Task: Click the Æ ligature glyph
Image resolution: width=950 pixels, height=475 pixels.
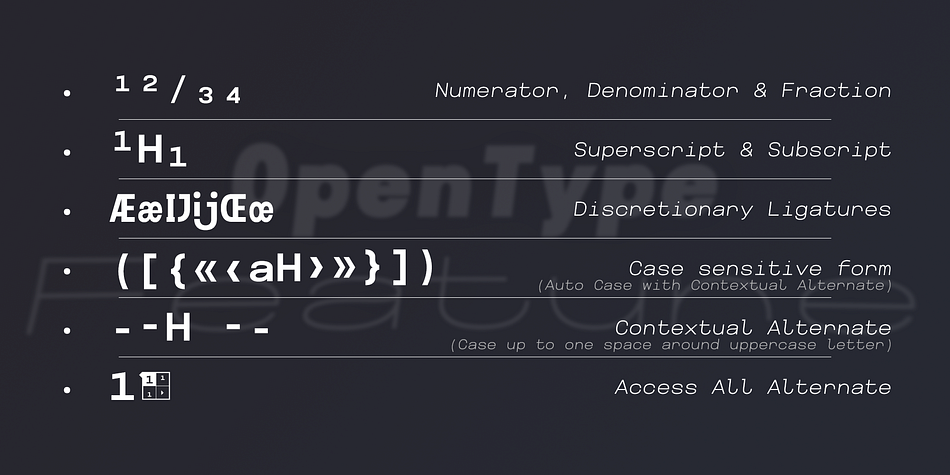Action: pos(123,210)
